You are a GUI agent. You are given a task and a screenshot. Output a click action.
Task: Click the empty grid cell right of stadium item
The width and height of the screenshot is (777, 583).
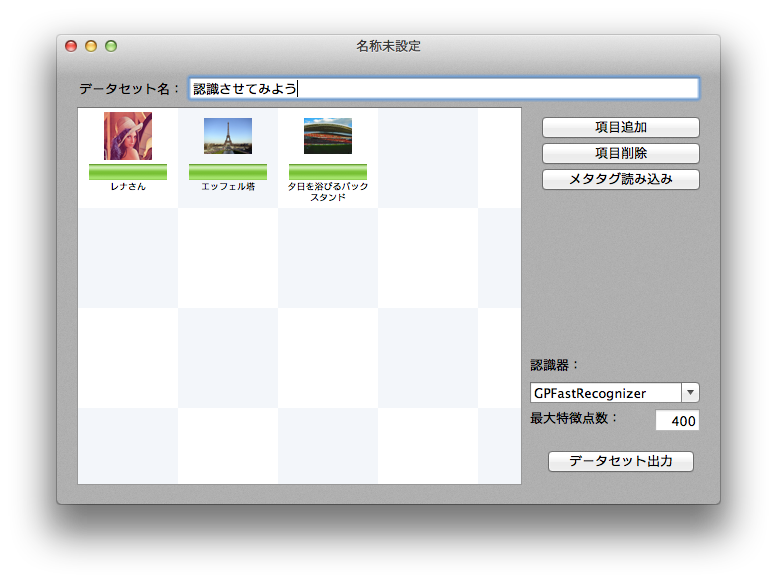[x=428, y=158]
